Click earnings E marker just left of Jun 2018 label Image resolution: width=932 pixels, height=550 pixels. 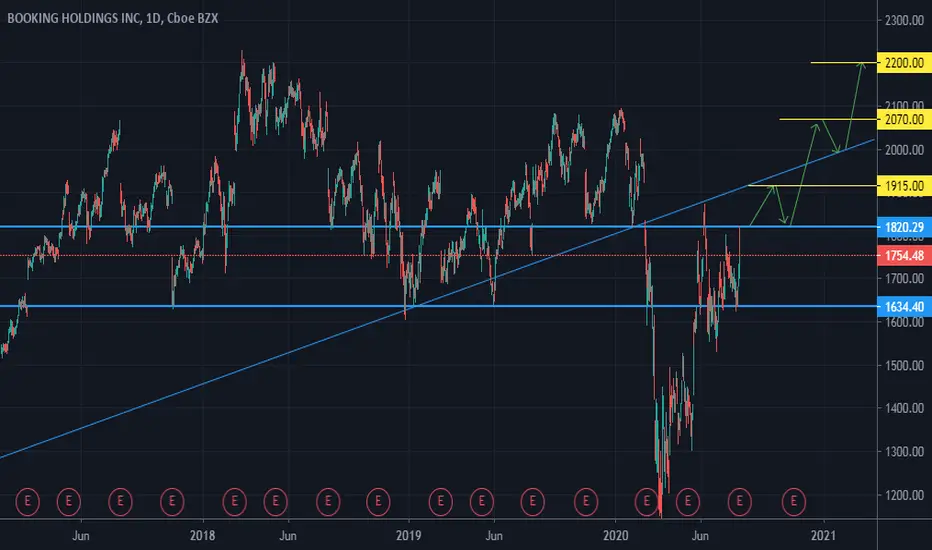275,502
